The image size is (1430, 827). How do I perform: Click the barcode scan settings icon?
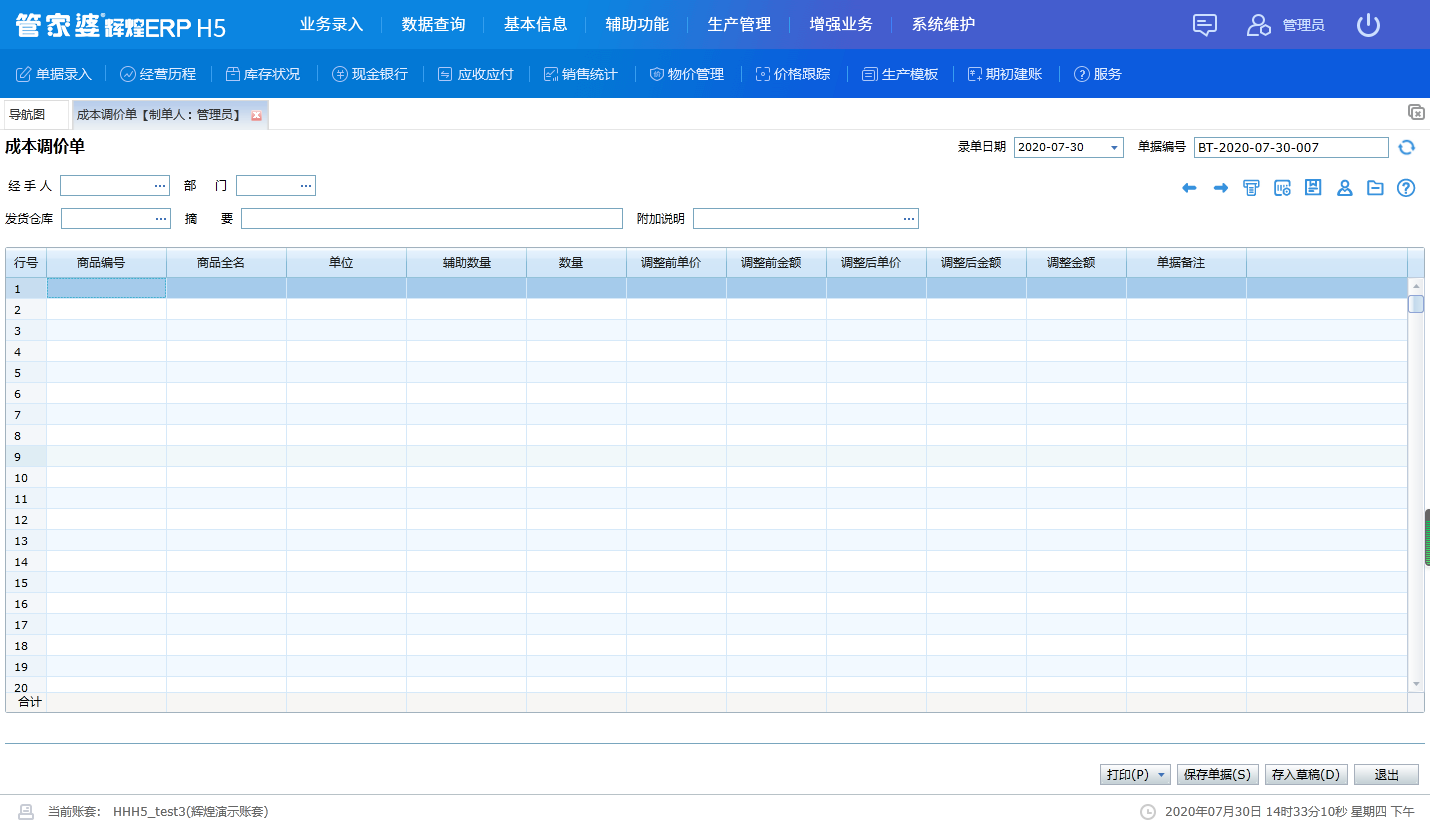1282,188
